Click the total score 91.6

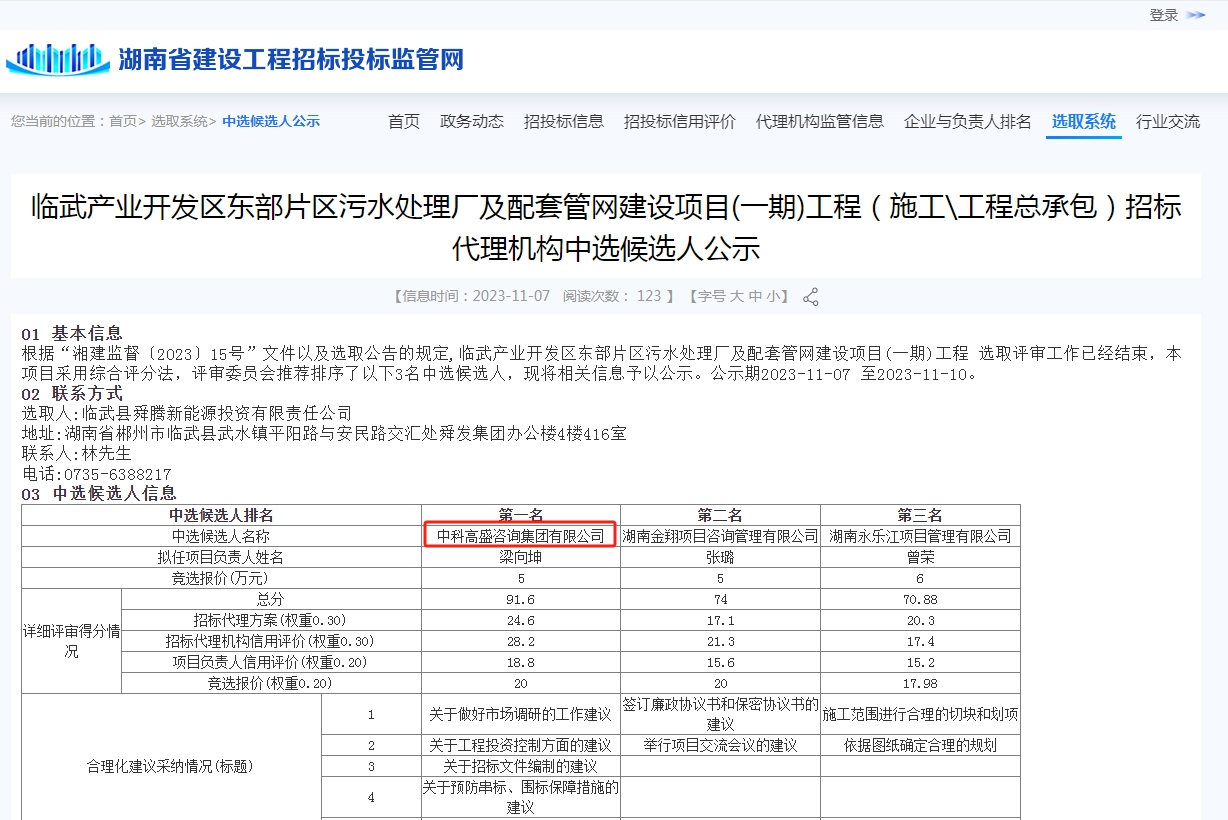tap(521, 599)
